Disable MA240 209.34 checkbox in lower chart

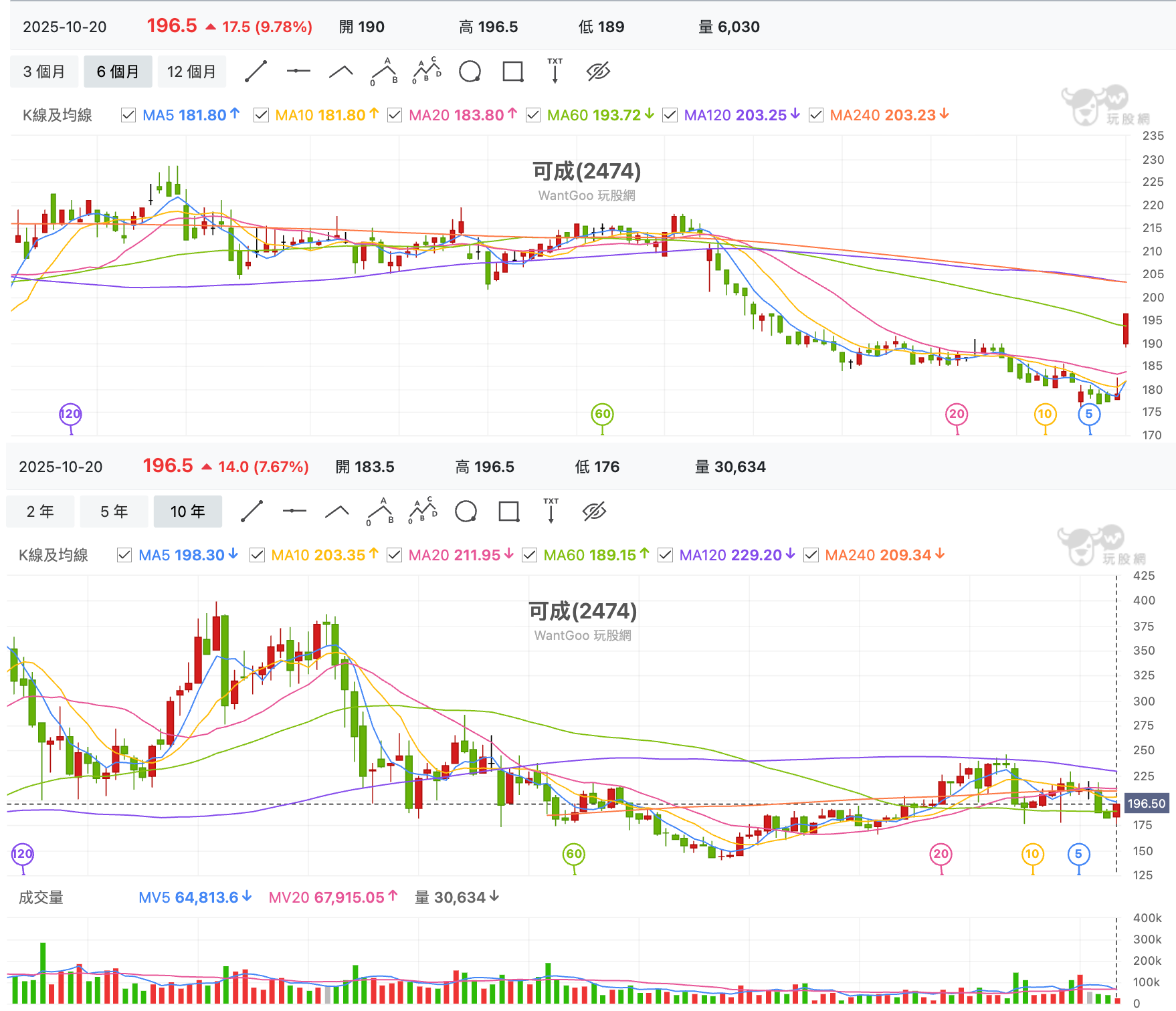point(811,555)
